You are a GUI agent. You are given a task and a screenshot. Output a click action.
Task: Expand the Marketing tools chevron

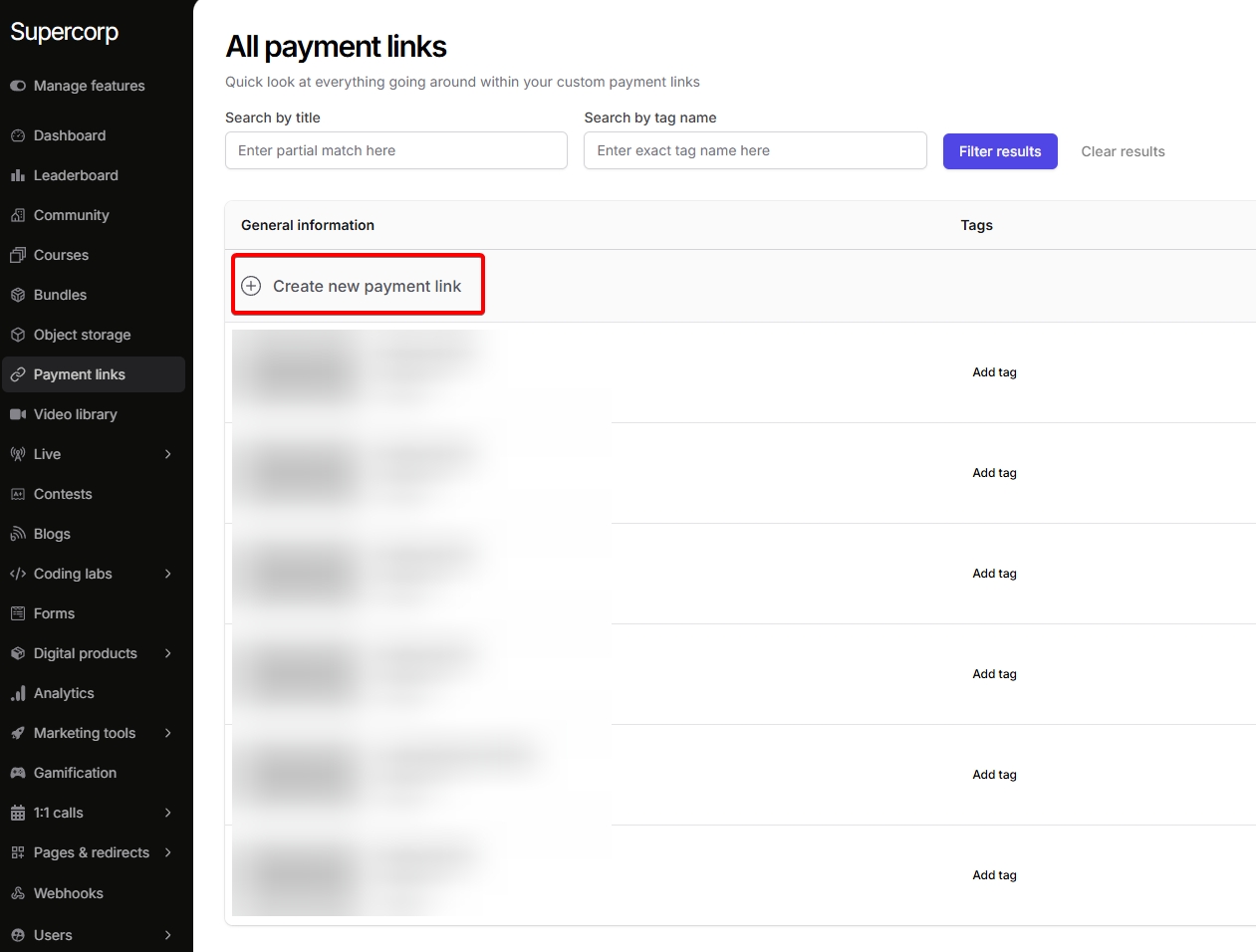[x=167, y=733]
